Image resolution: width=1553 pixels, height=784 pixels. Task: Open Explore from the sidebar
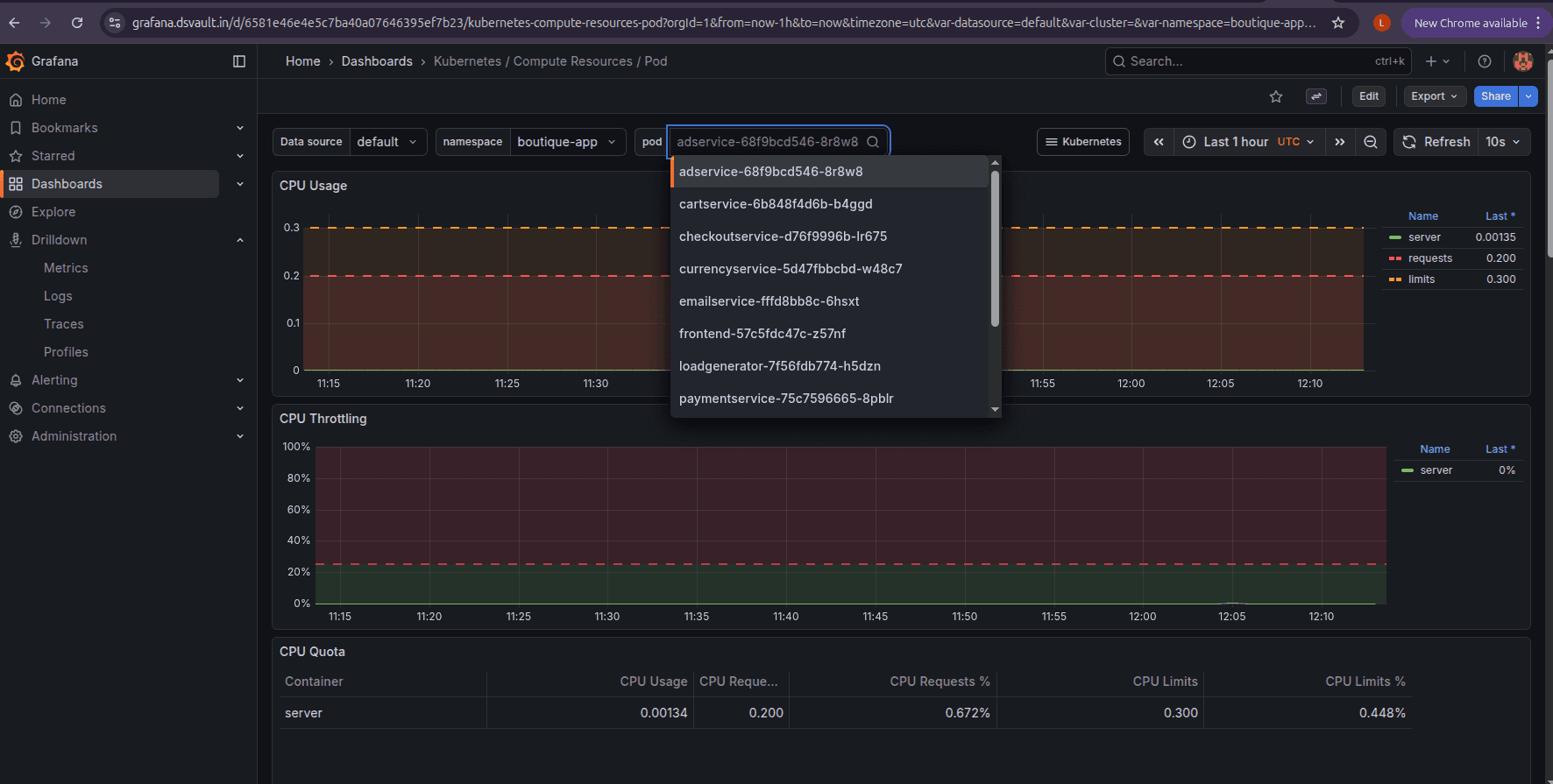53,212
